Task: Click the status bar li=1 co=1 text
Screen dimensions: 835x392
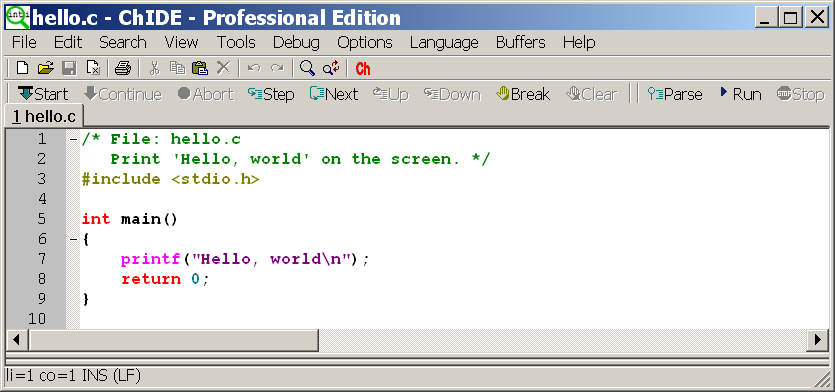Action: point(73,376)
